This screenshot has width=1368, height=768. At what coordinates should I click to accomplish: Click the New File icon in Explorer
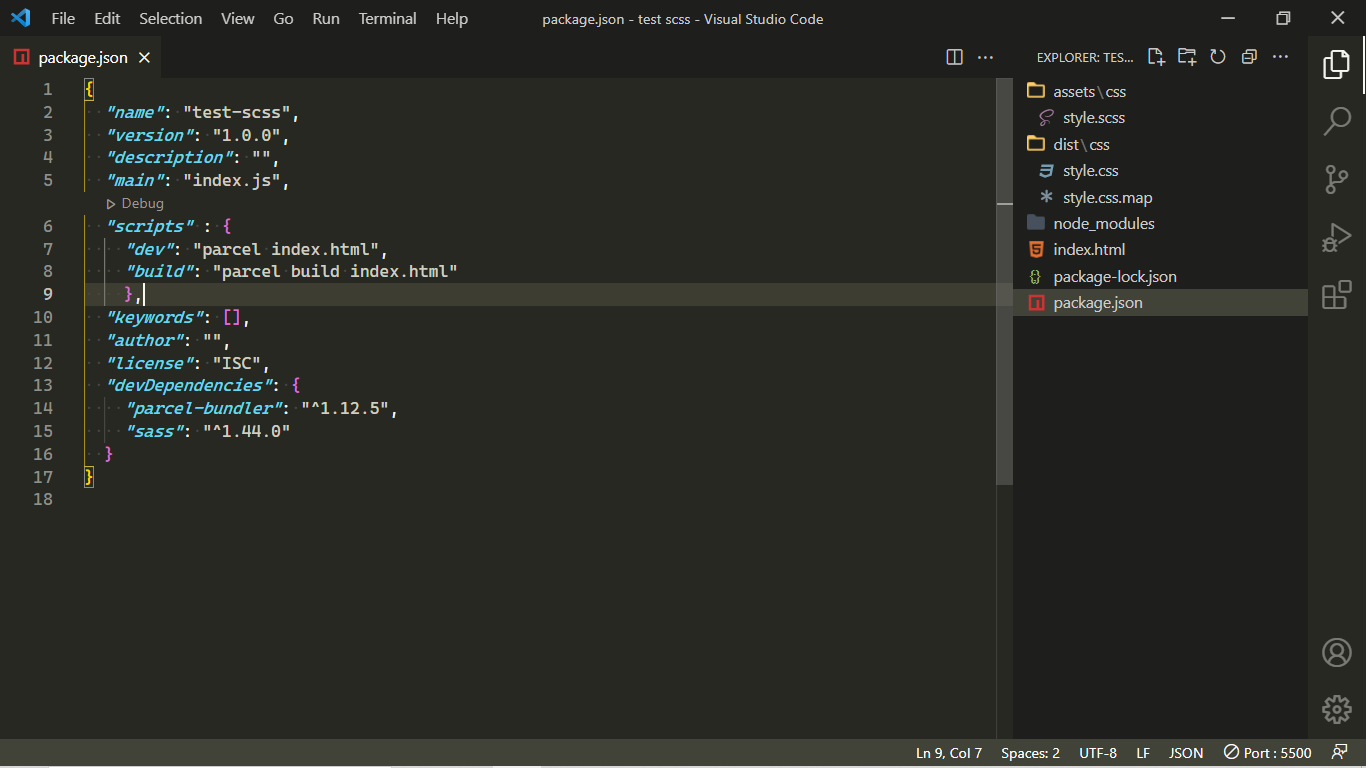1156,57
